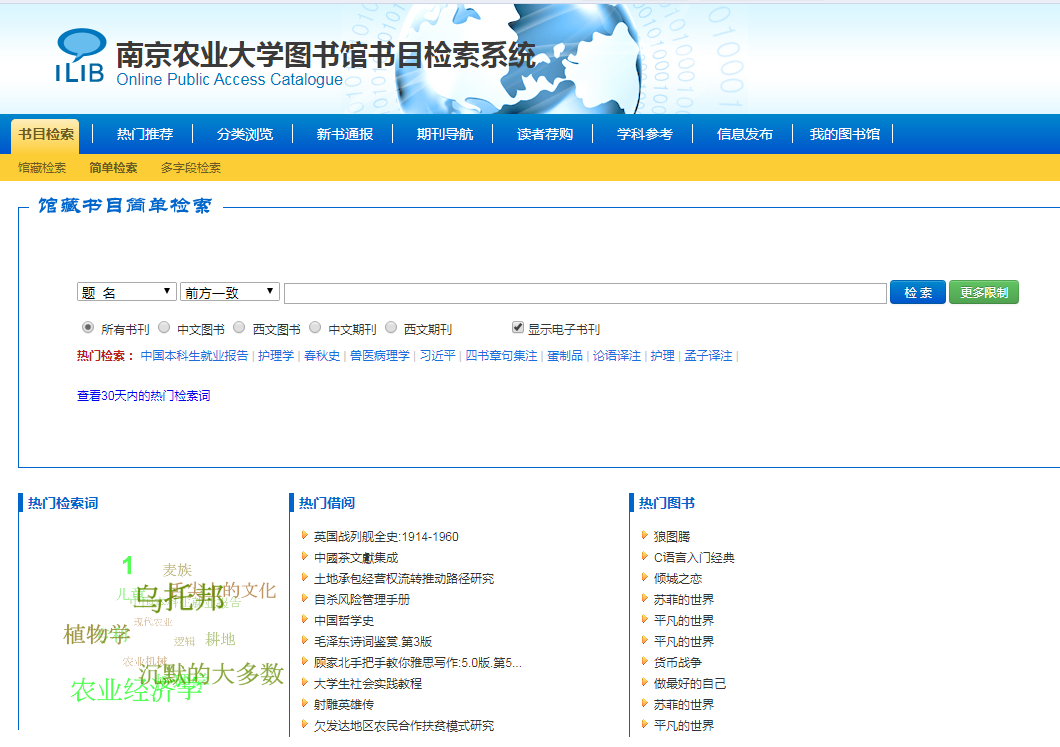Click the green 更多限制 button
This screenshot has height=747, width=1060.
pos(984,292)
